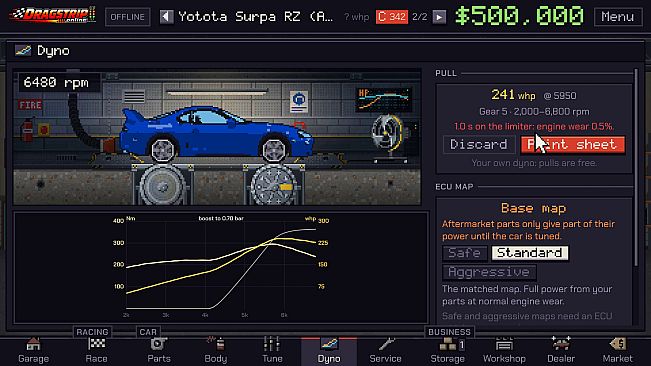Image resolution: width=651 pixels, height=366 pixels.
Task: Open the Storage tab
Action: (x=447, y=351)
